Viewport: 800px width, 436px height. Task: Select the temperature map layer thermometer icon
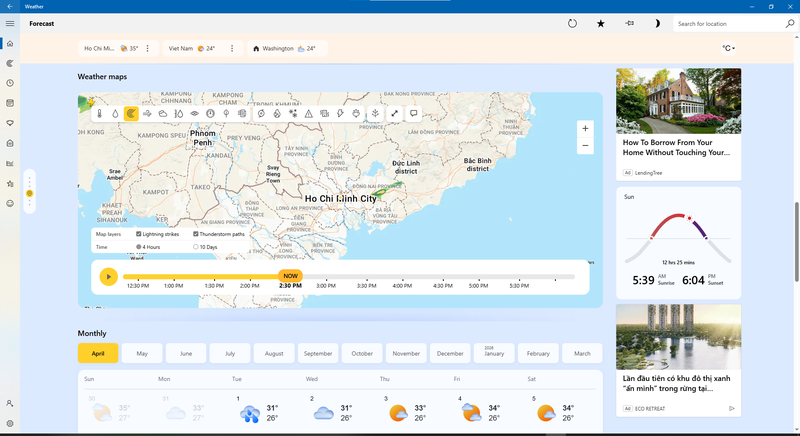click(99, 114)
